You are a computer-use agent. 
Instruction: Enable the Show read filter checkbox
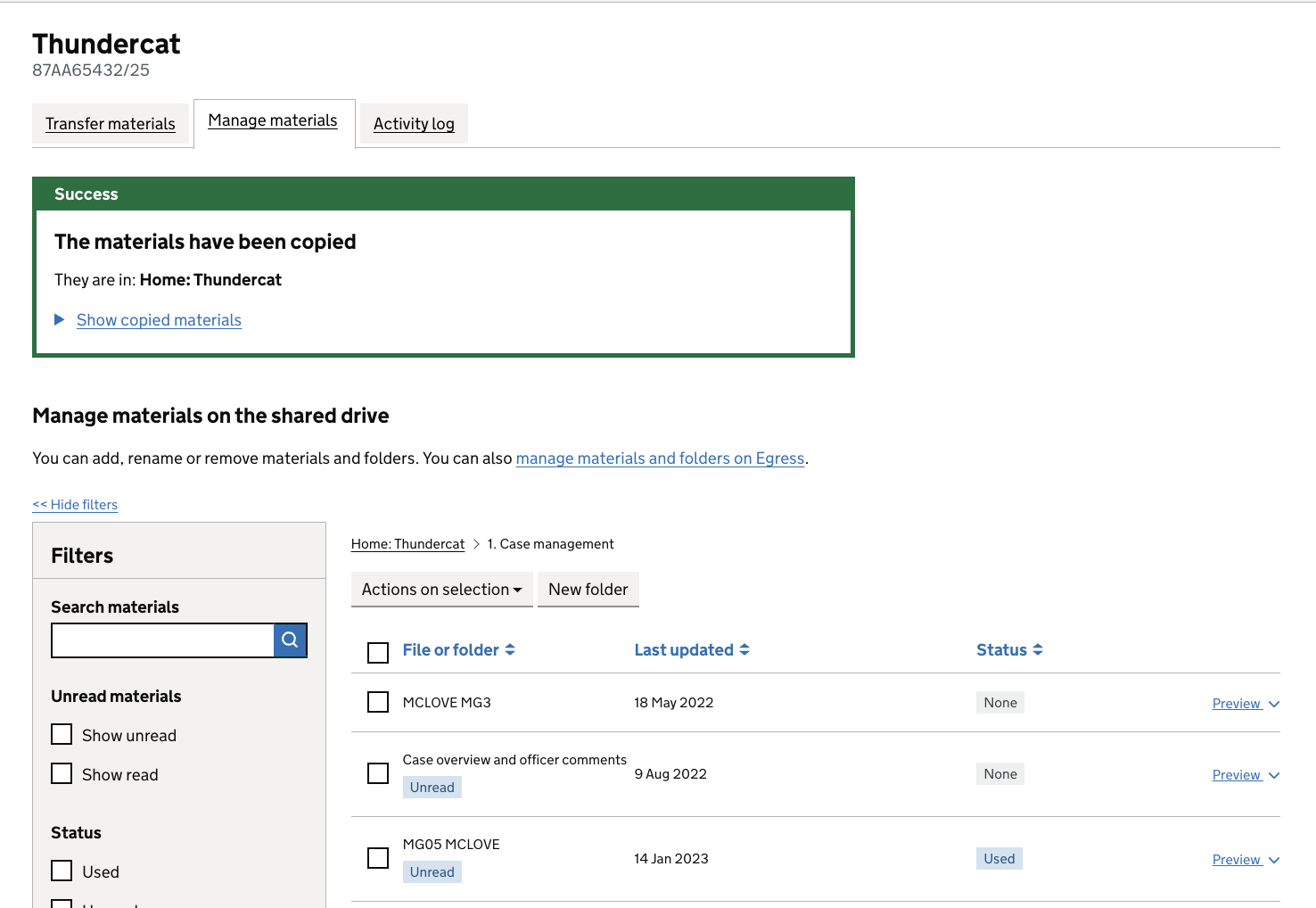coord(62,773)
